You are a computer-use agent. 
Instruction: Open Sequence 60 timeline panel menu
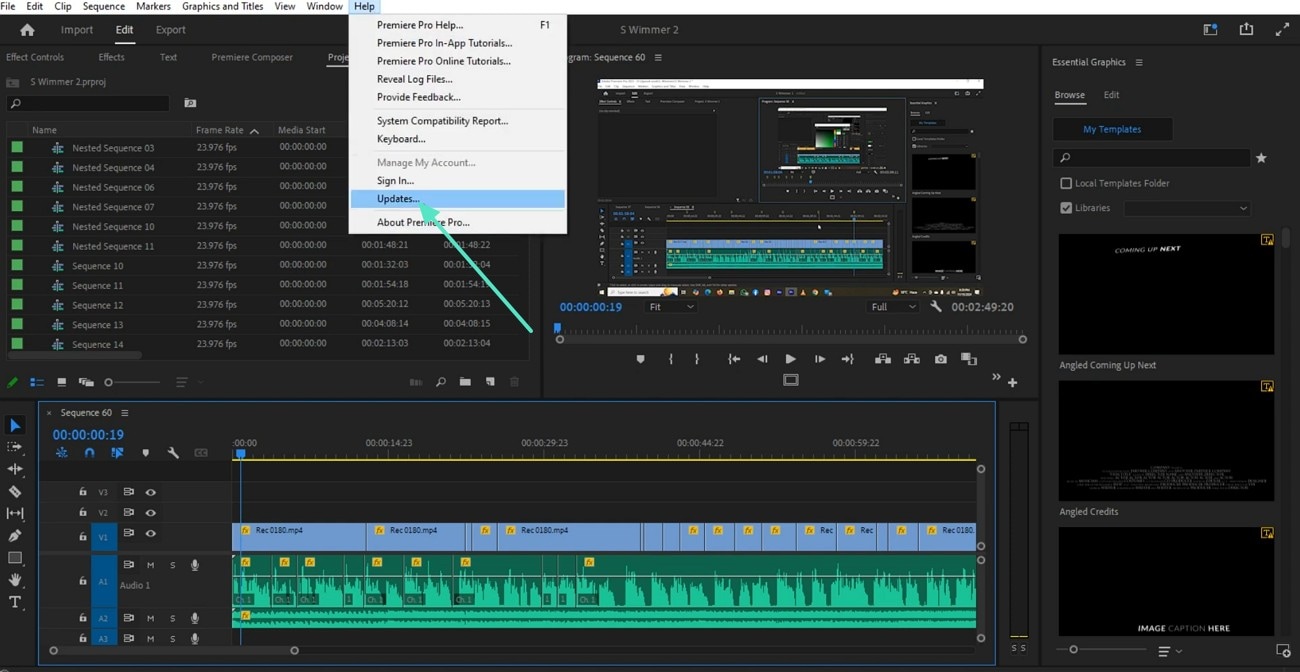[x=125, y=413]
